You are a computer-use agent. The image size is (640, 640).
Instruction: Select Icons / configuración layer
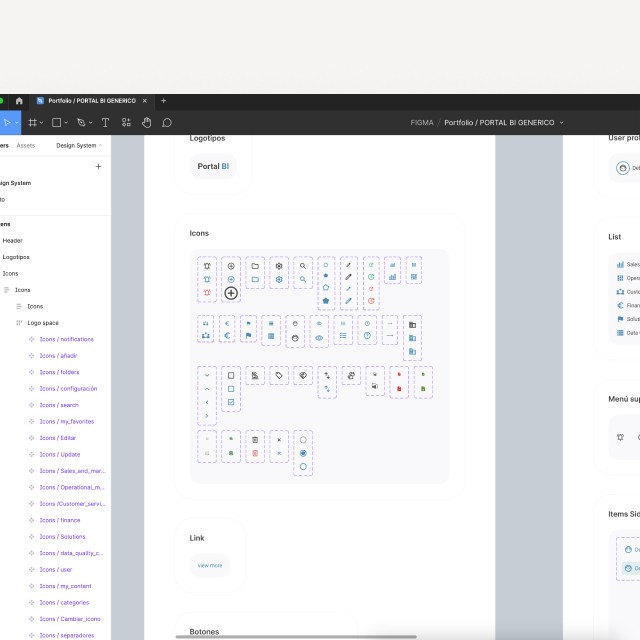coord(68,389)
